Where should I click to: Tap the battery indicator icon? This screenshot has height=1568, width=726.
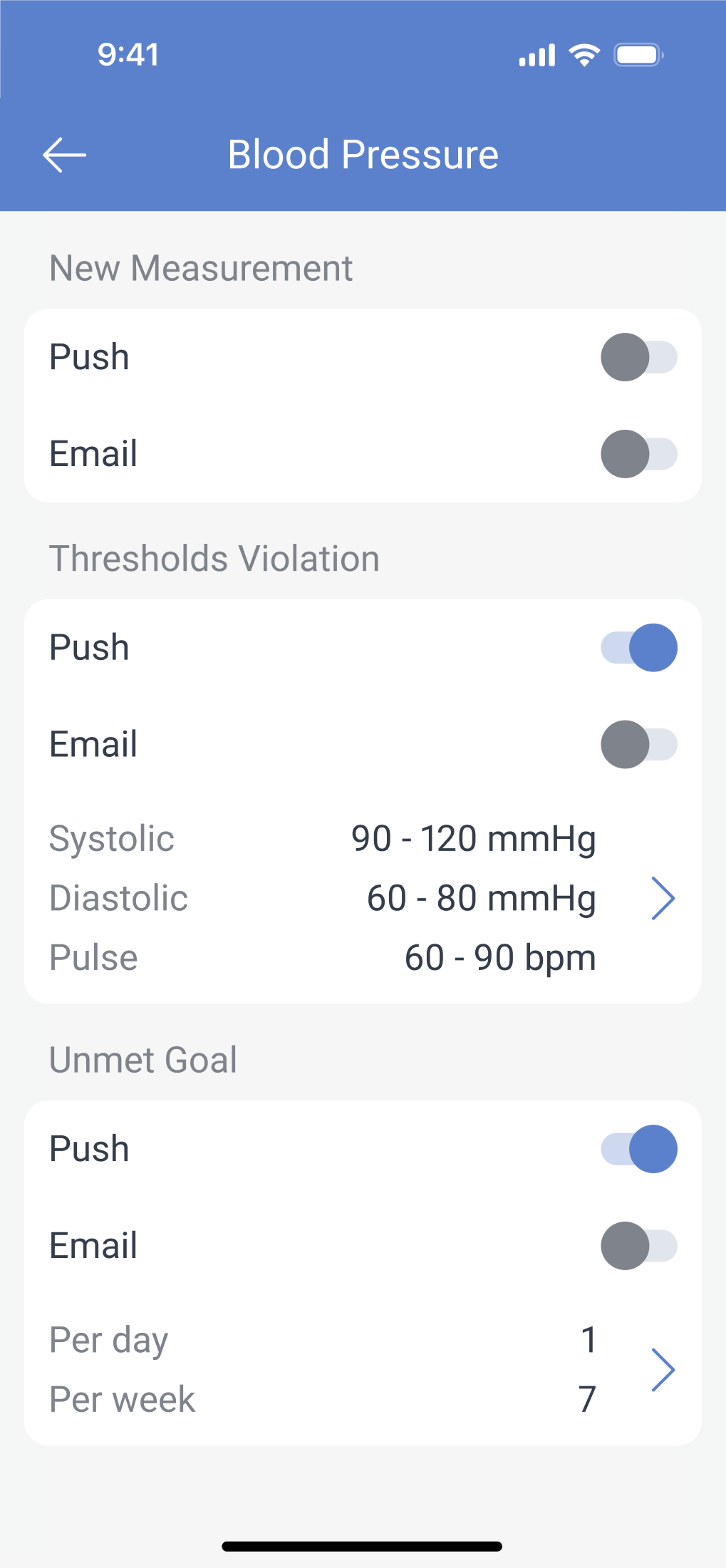(639, 55)
